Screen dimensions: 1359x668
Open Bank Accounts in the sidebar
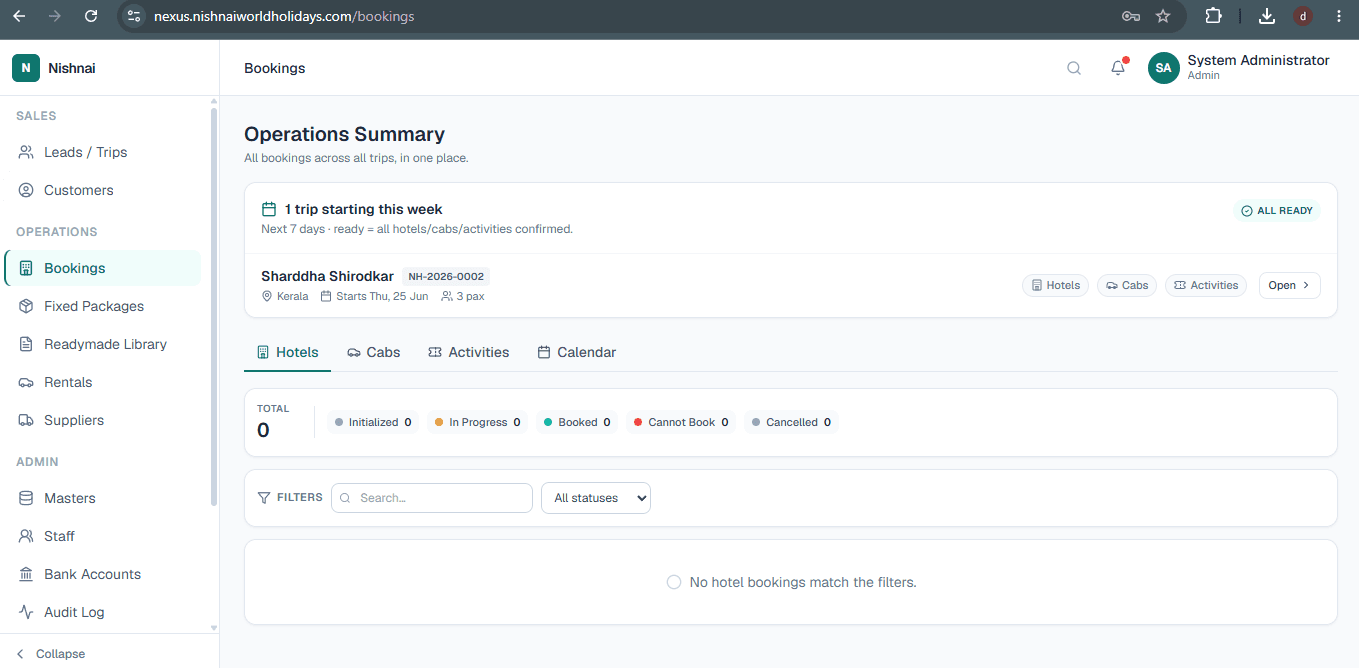[x=103, y=574]
